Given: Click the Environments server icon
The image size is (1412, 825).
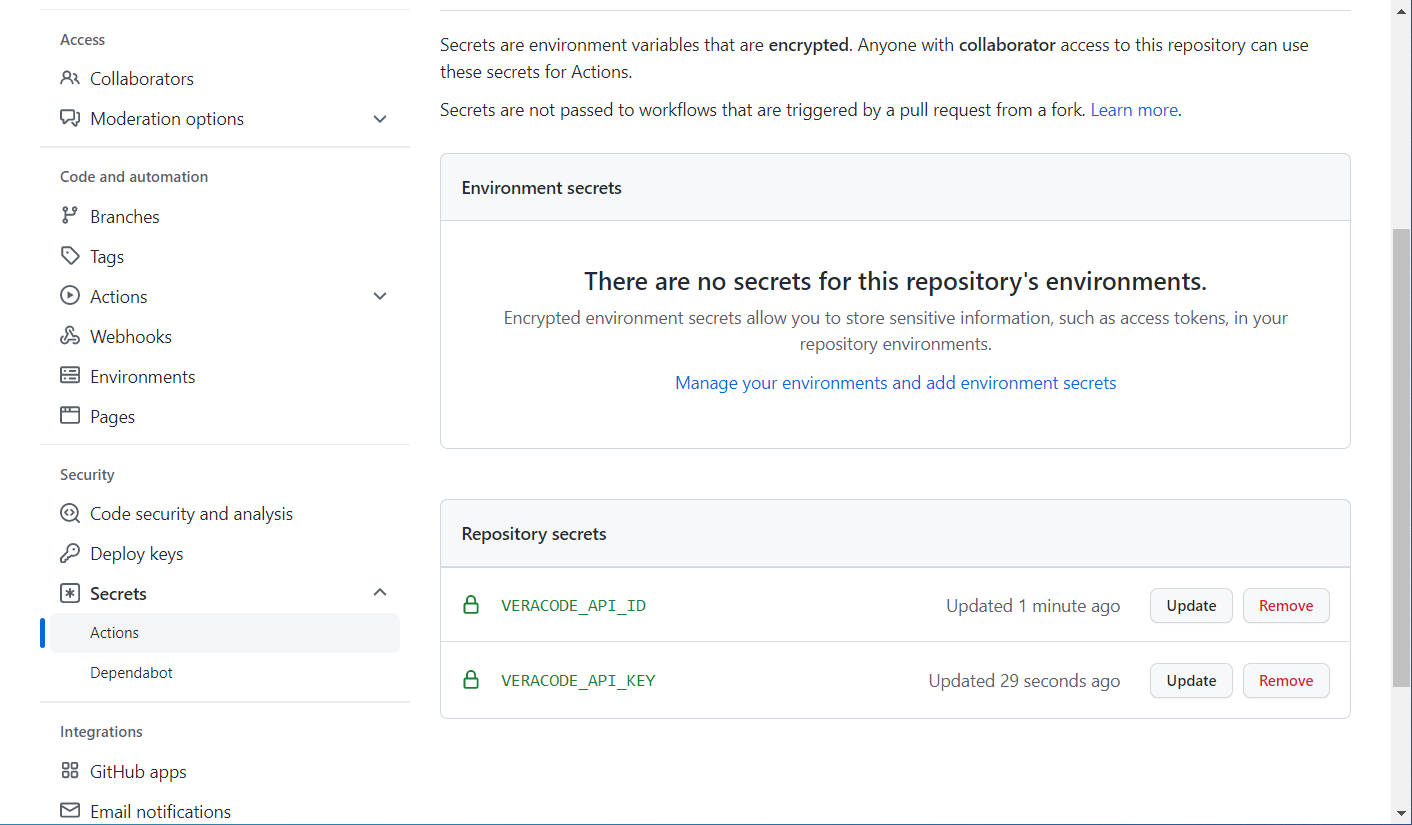Looking at the screenshot, I should (70, 376).
